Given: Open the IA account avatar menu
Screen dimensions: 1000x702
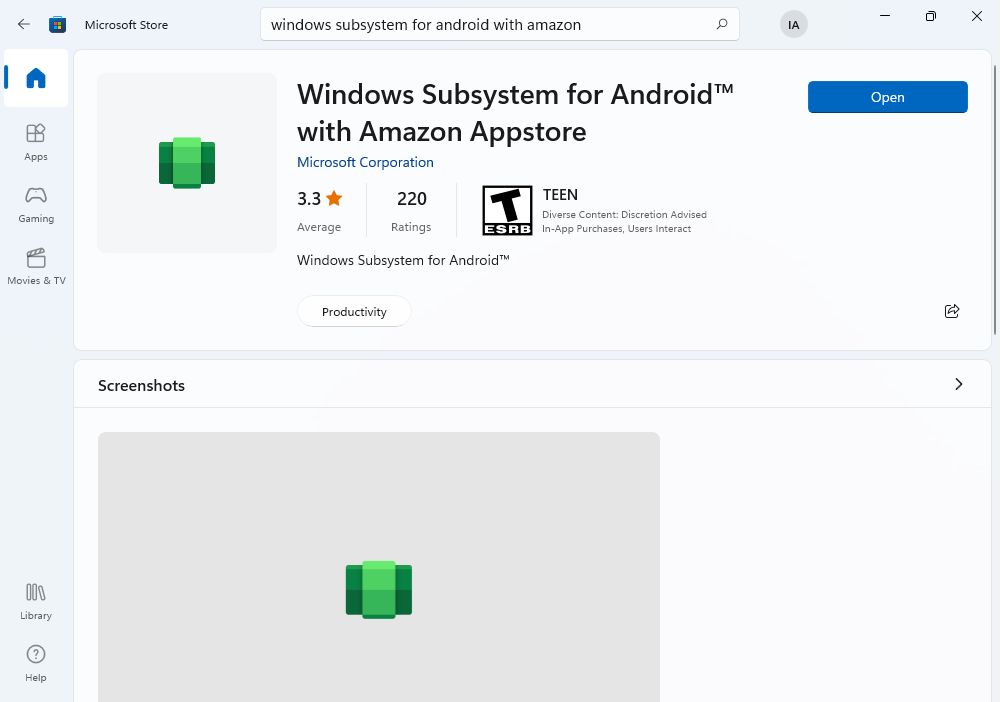Looking at the screenshot, I should click(793, 24).
